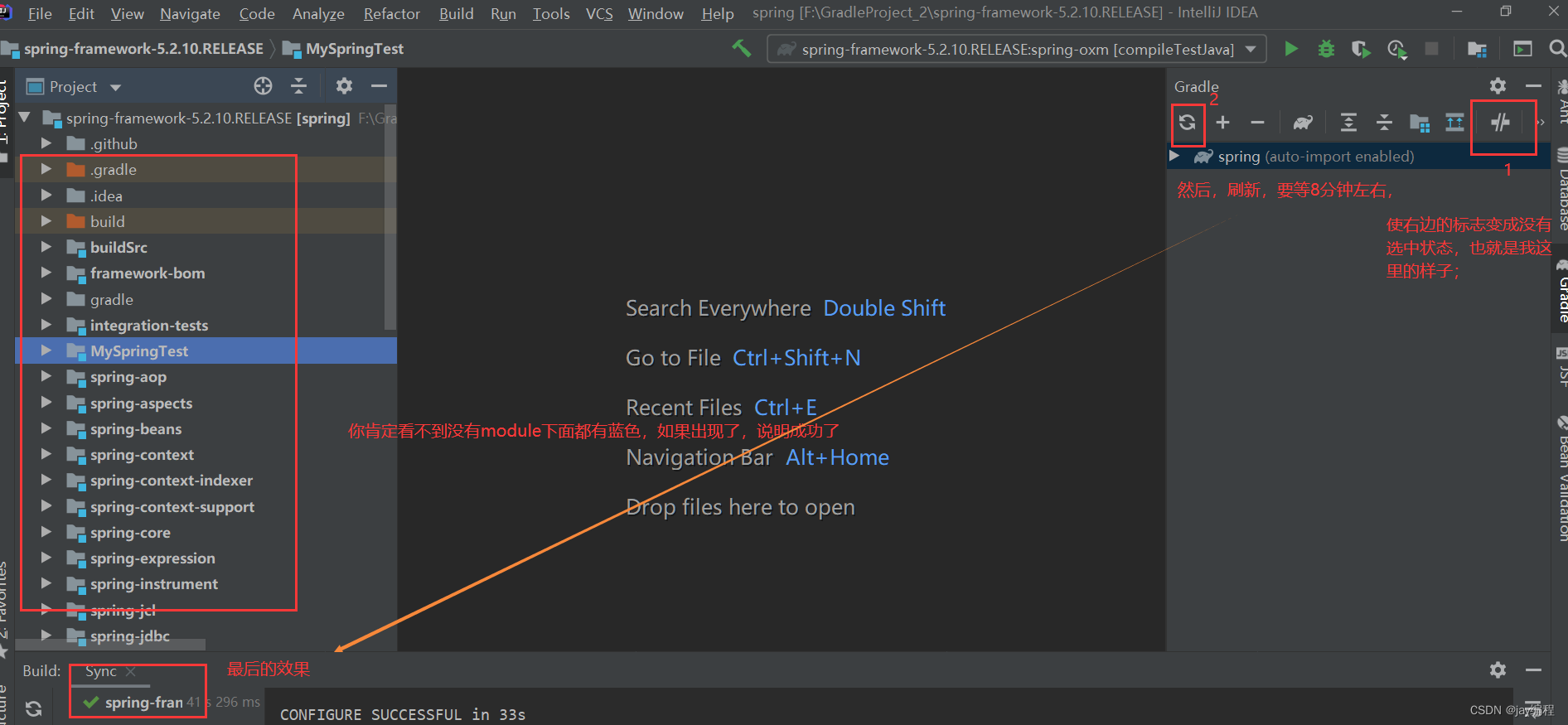
Task: Select the .gradle folder
Action: tap(114, 170)
